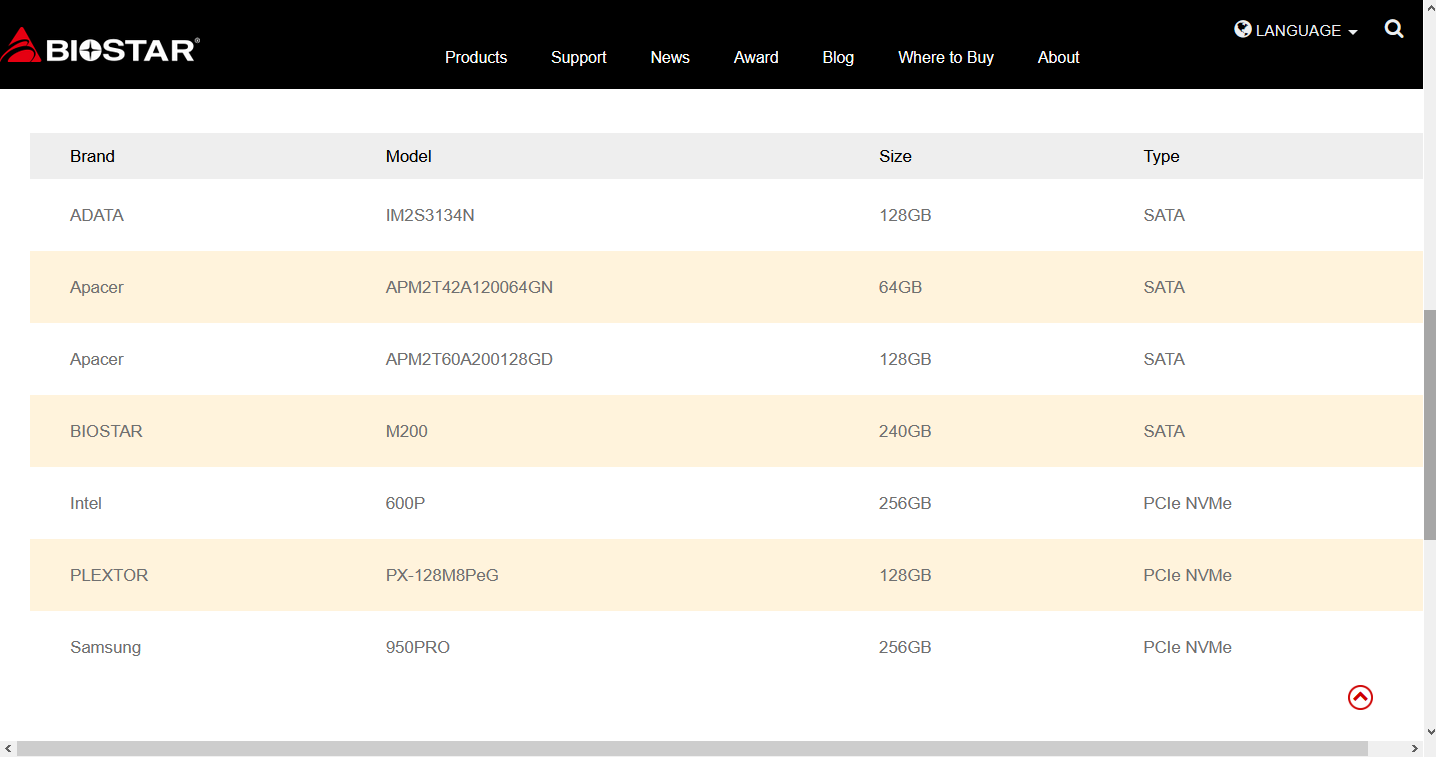Select model M200
This screenshot has width=1436, height=757.
[x=407, y=431]
